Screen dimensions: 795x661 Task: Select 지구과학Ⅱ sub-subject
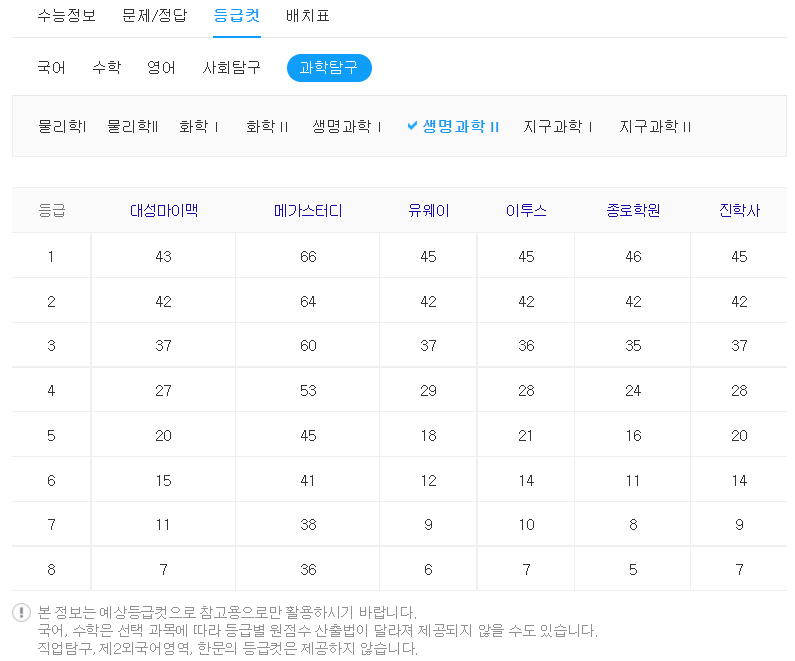655,126
